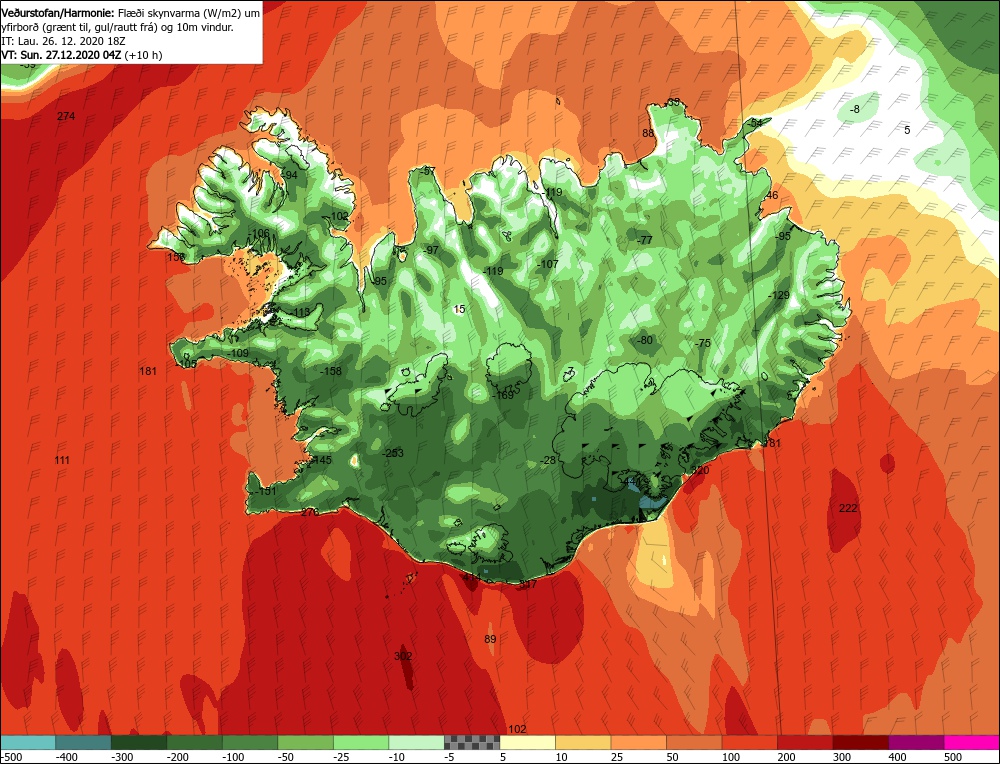
Task: Click the value -145 on the southwest peninsula
Action: click(x=321, y=460)
